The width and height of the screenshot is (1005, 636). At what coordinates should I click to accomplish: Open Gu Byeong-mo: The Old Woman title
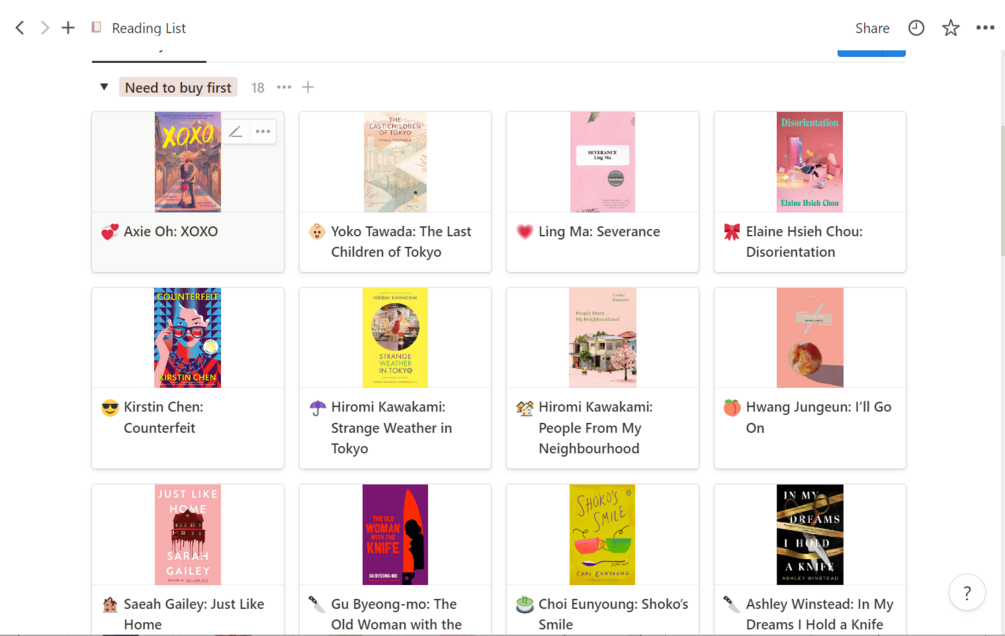tap(396, 614)
